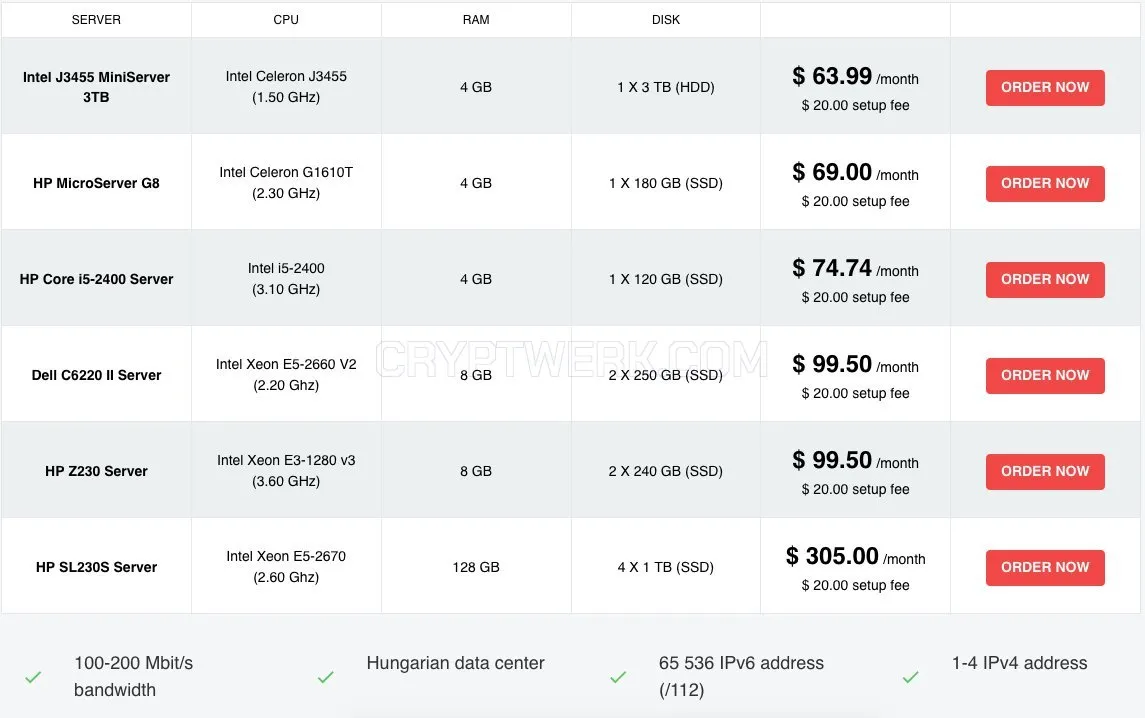Order the HP SL230S Server
The image size is (1145, 718).
coord(1045,568)
